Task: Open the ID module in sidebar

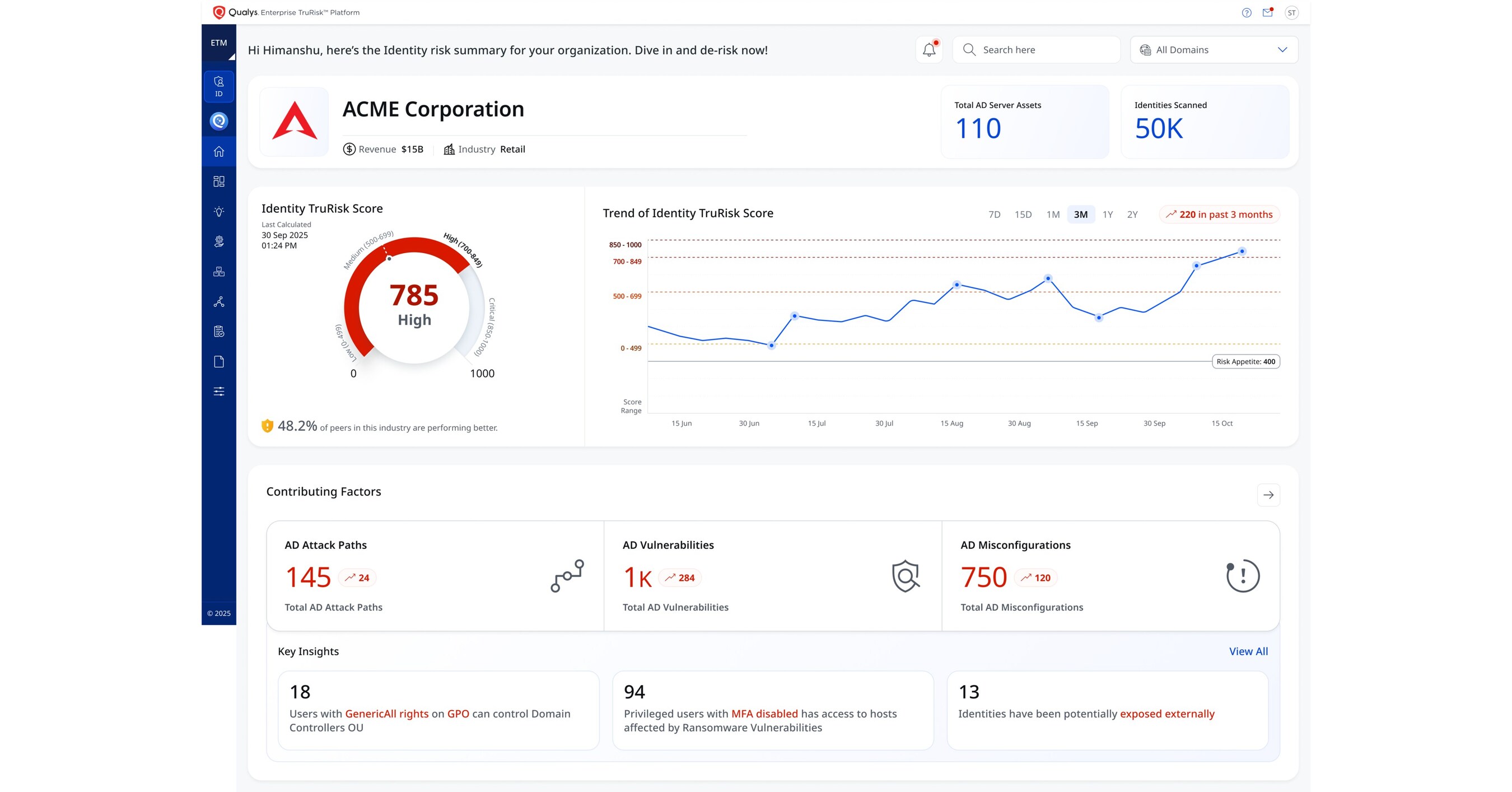Action: 219,86
